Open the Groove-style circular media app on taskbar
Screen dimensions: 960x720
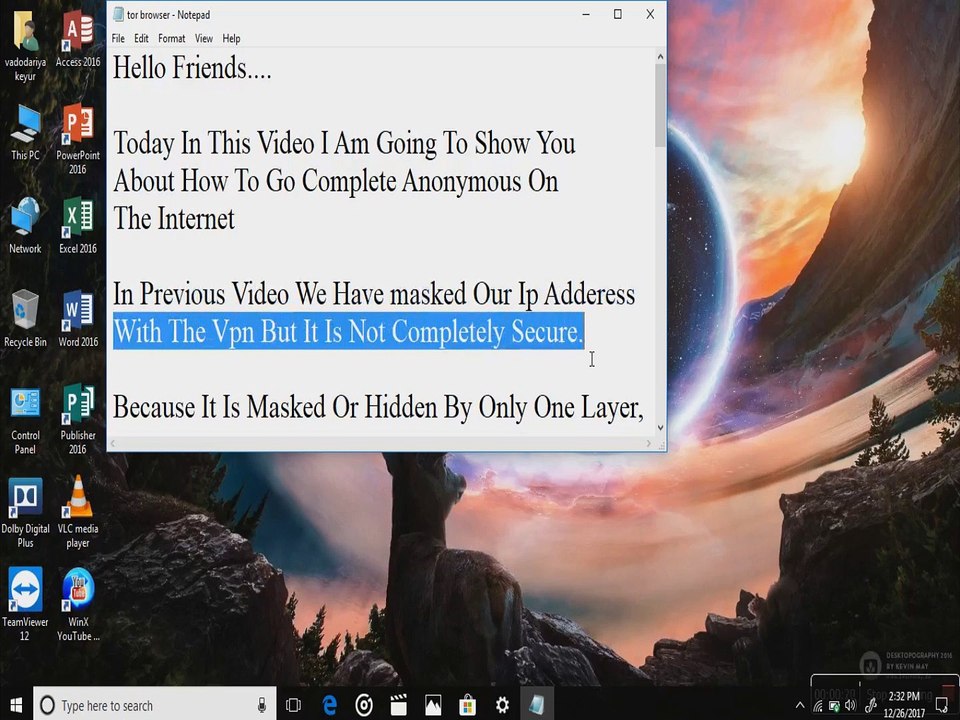pos(364,705)
